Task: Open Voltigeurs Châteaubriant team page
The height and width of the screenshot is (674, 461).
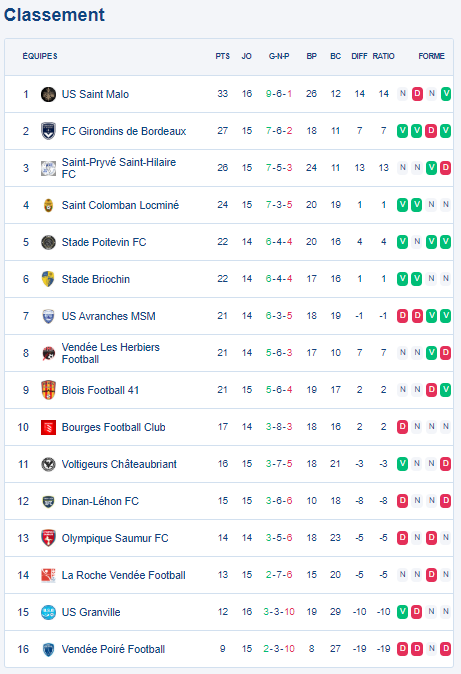Action: point(119,464)
